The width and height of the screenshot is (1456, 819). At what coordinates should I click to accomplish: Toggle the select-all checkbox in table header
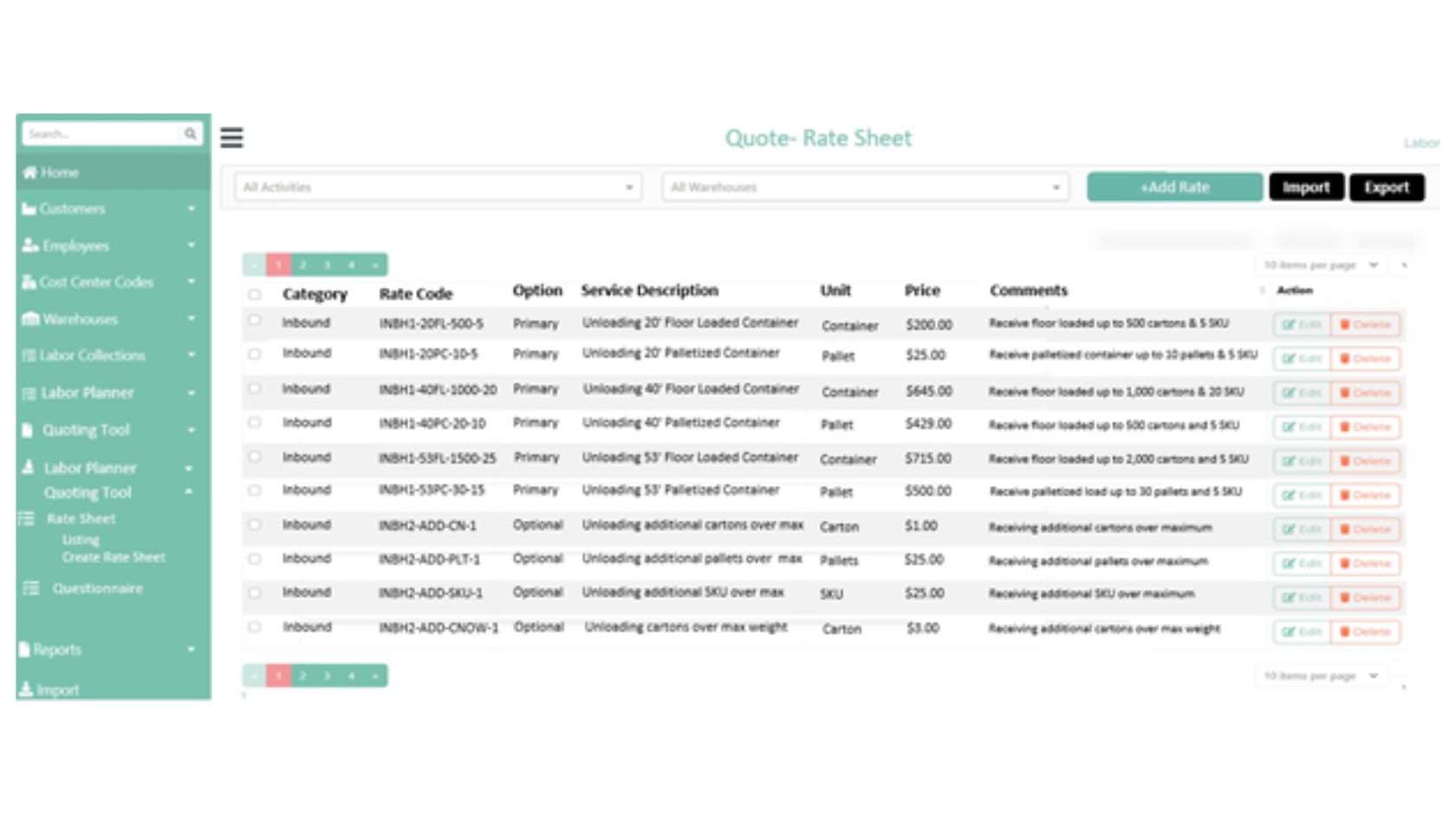click(255, 294)
